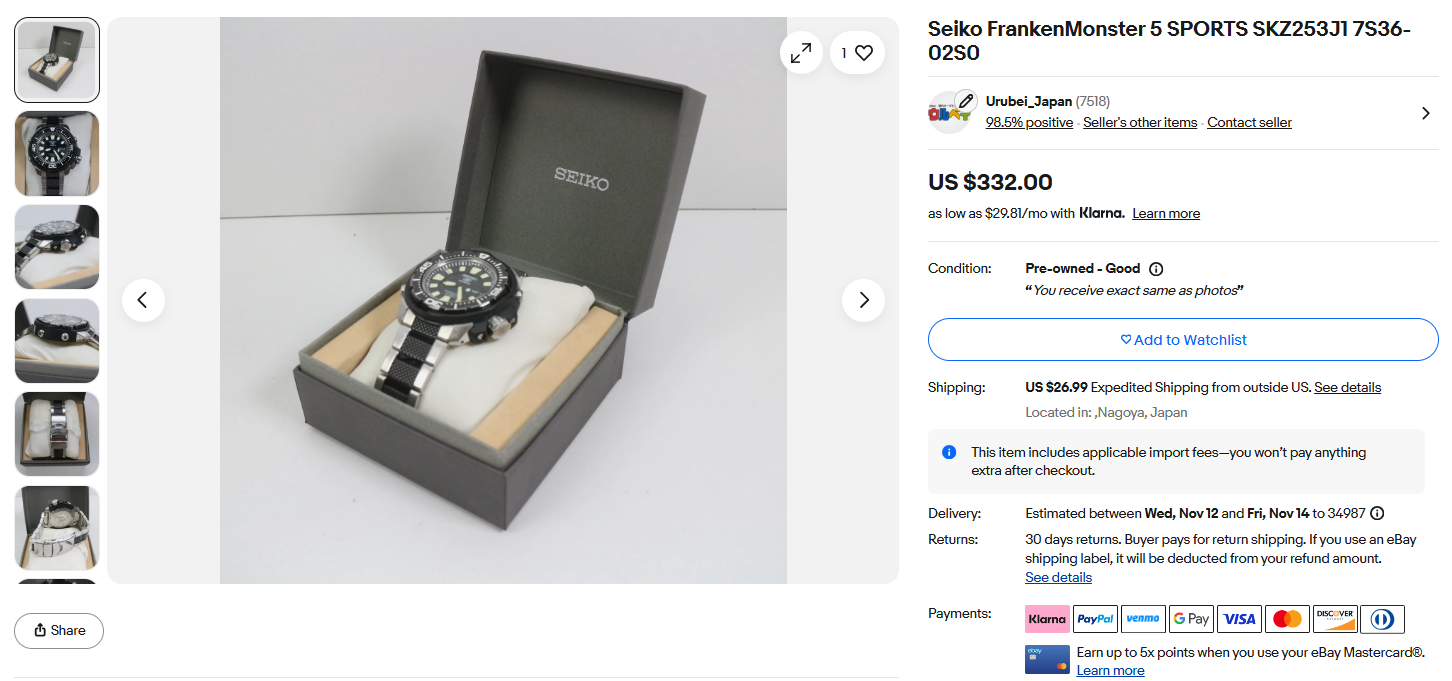
Task: Open returns See details link
Action: pos(1058,578)
